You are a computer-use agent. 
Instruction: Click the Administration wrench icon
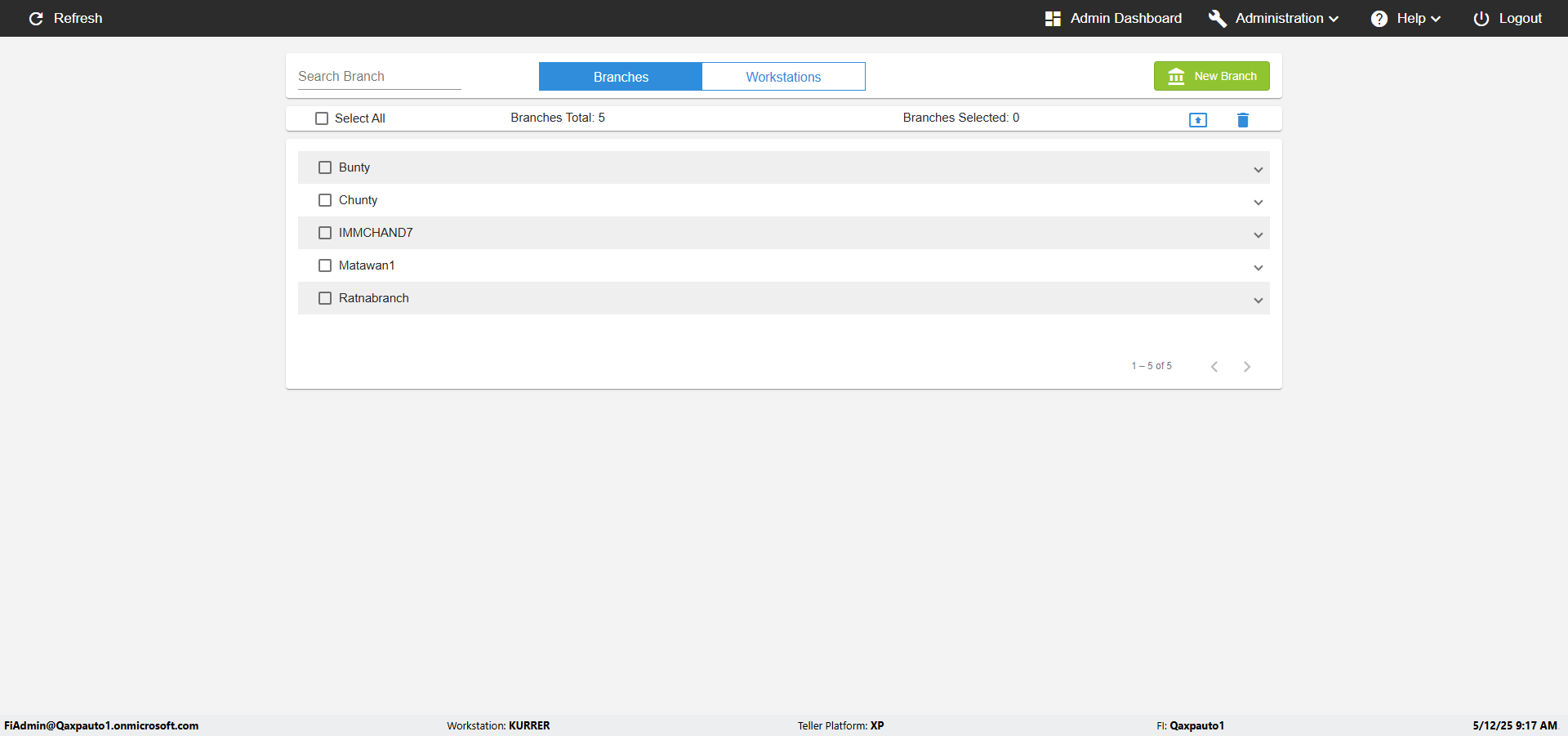[x=1218, y=19]
